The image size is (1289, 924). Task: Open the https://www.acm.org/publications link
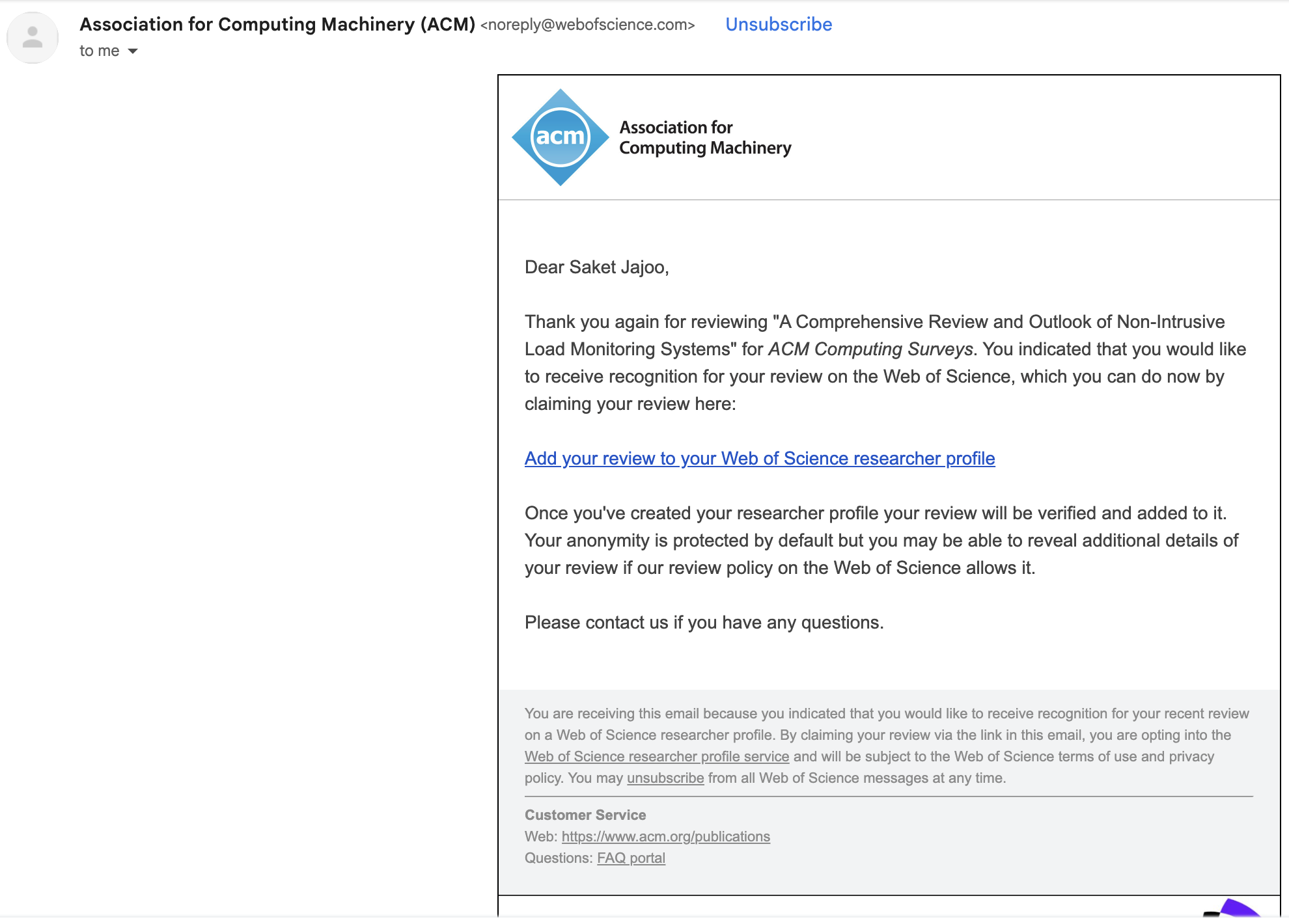[x=665, y=837]
